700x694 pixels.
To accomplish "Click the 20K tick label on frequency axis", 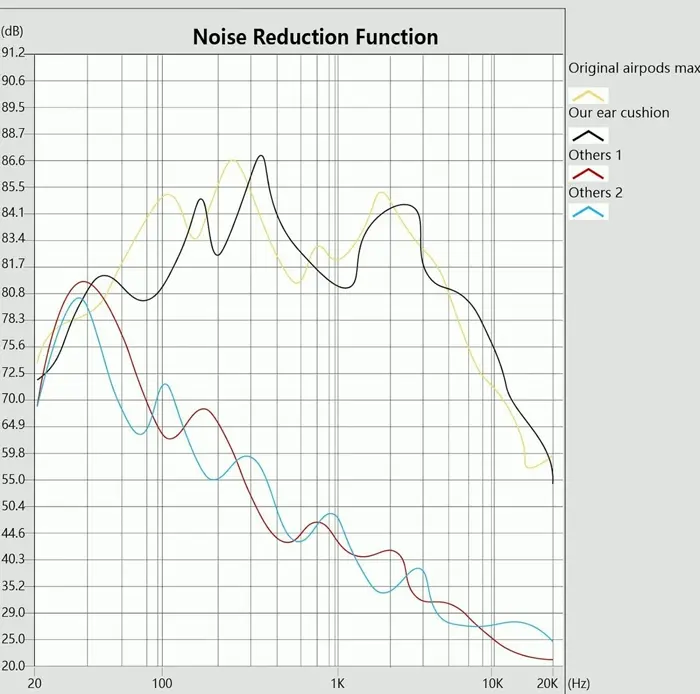I will click(548, 683).
